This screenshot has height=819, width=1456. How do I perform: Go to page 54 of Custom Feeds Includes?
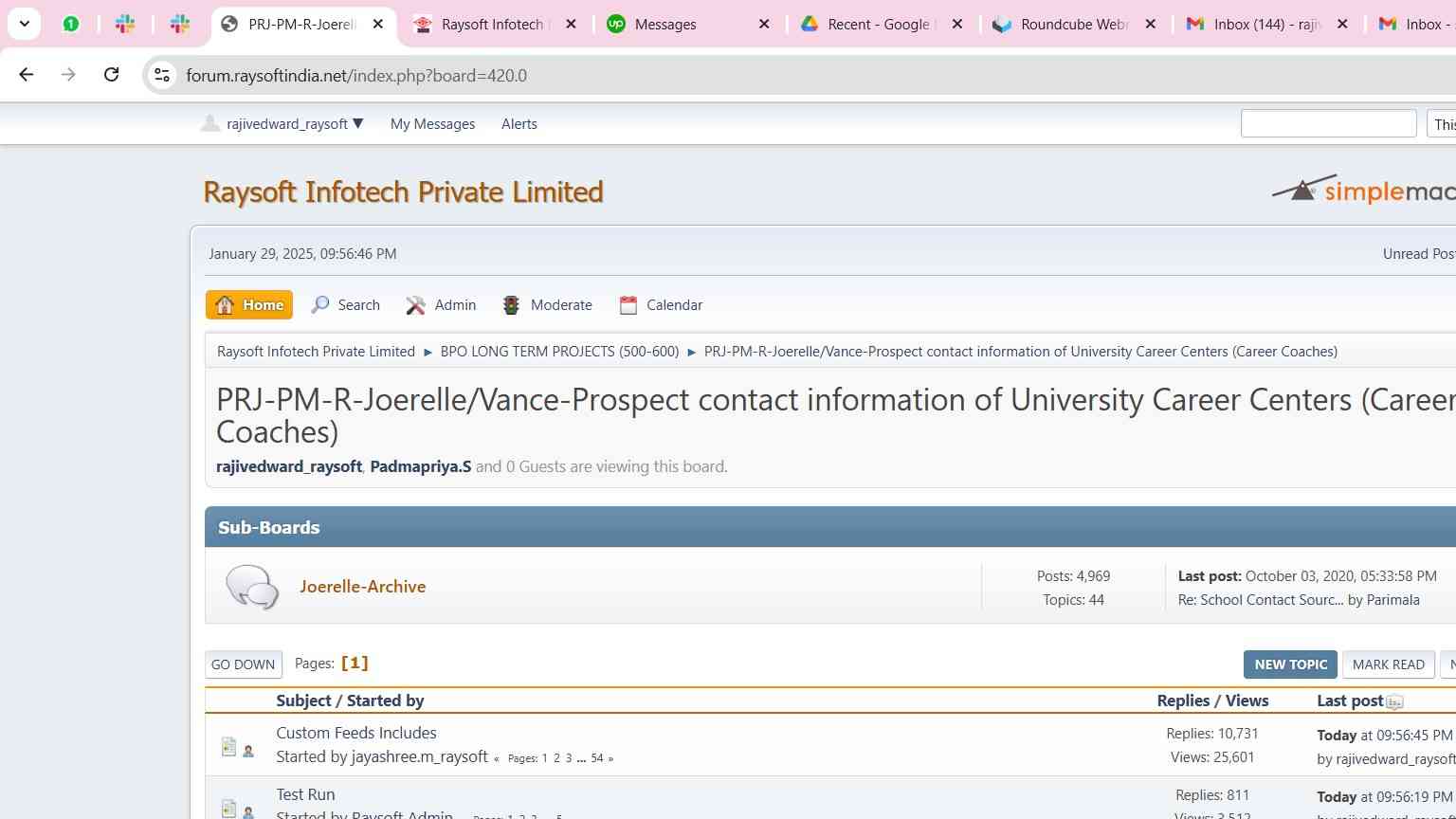(x=597, y=758)
